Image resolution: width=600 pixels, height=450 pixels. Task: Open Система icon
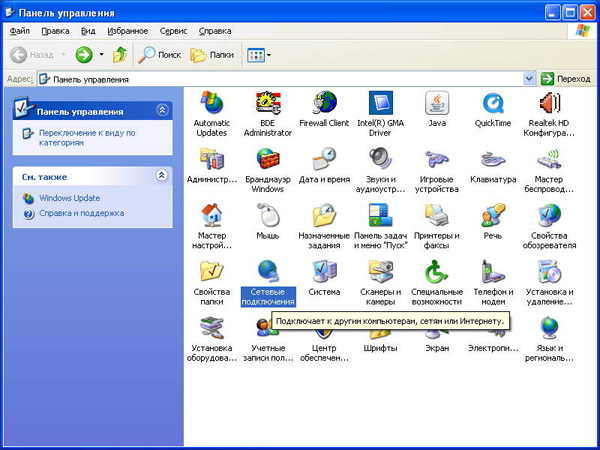[324, 271]
